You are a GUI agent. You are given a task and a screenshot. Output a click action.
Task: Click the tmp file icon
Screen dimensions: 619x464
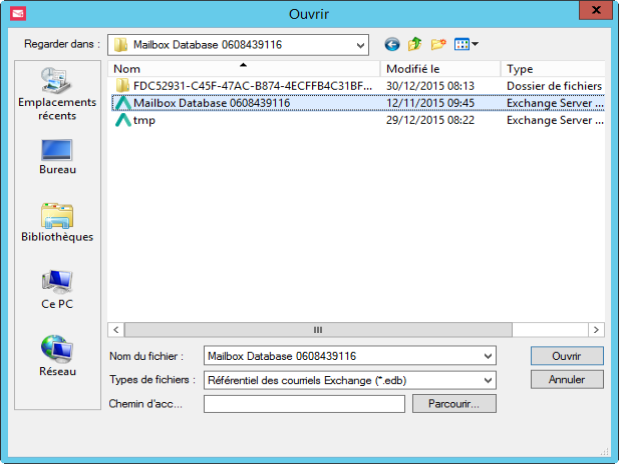pos(123,120)
